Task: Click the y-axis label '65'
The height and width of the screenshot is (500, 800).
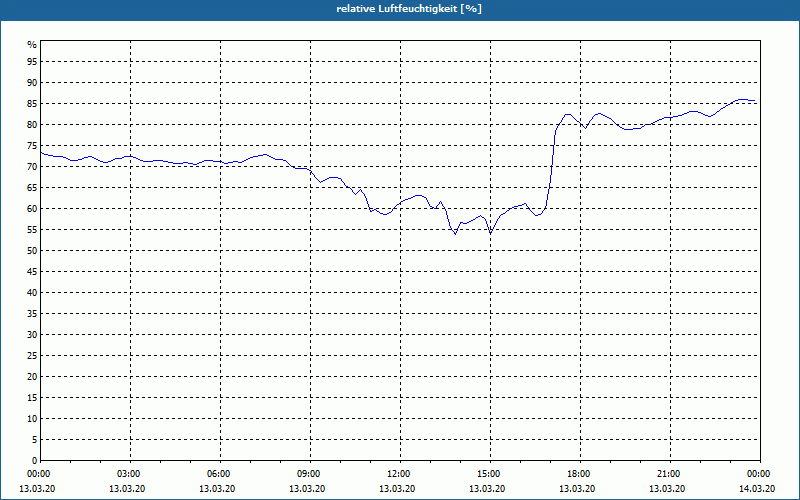Action: click(32, 188)
